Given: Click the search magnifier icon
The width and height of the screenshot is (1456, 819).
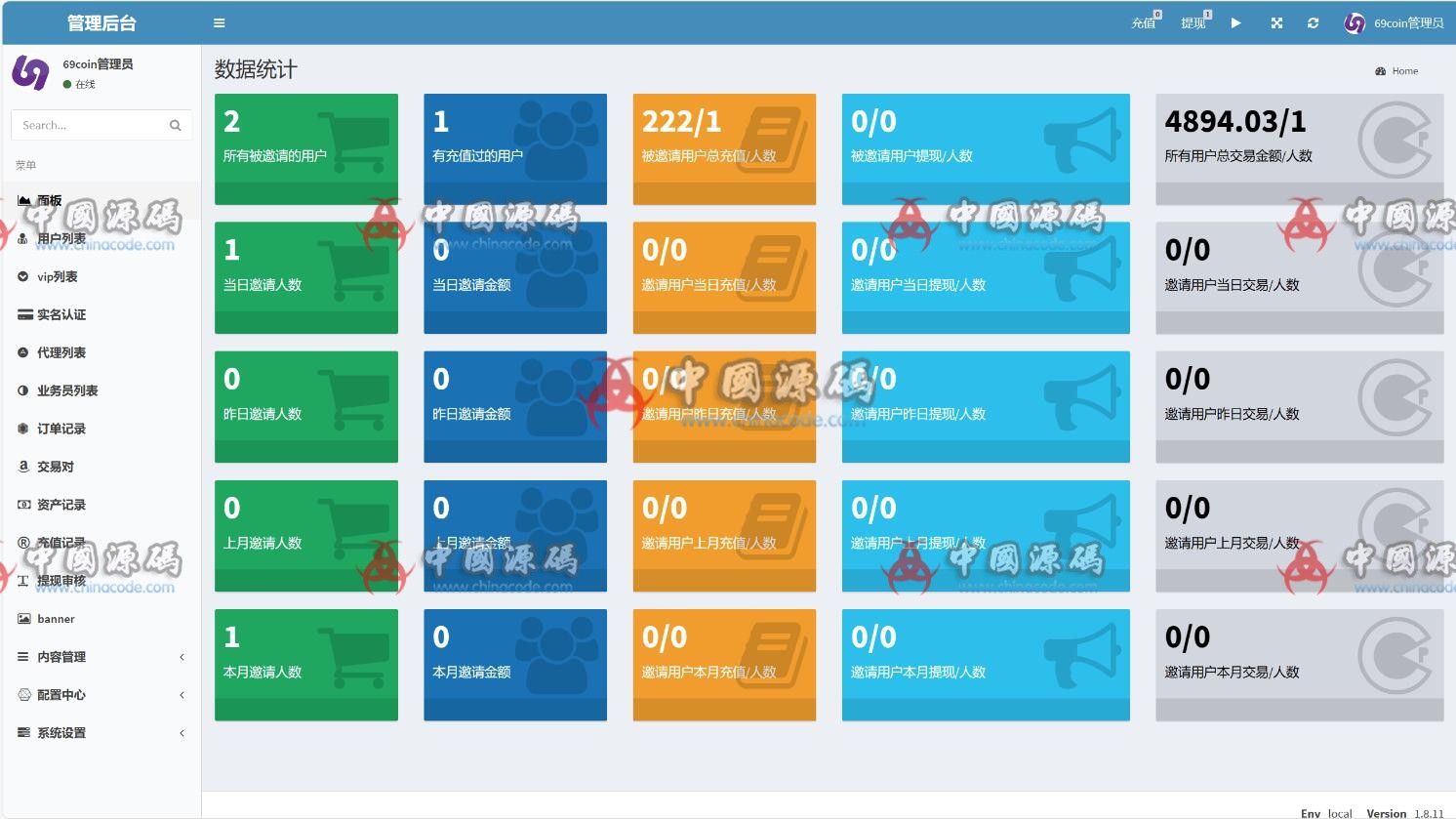Looking at the screenshot, I should [176, 125].
